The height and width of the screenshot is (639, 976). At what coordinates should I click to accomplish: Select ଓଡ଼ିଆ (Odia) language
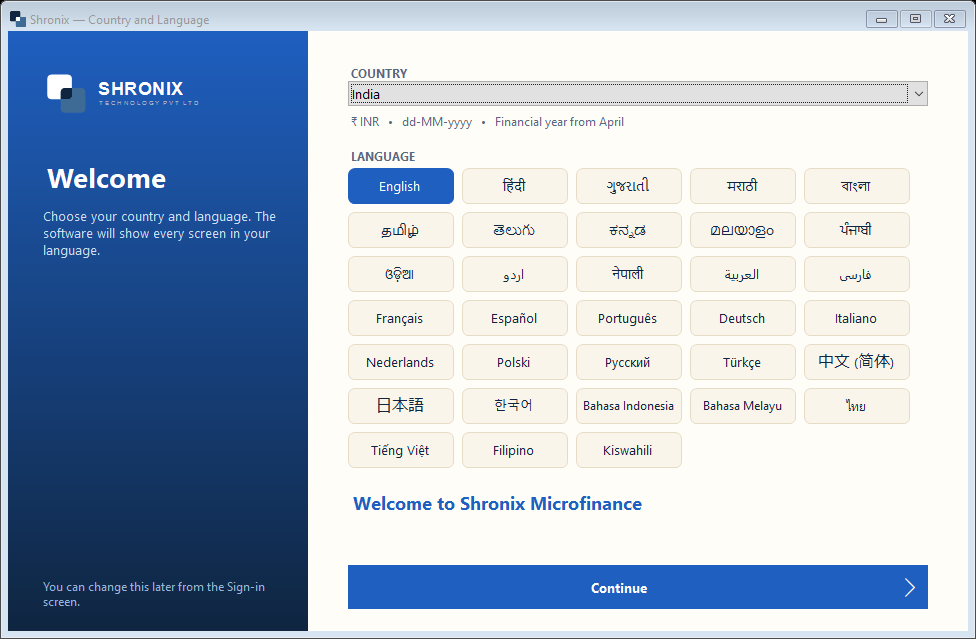[x=401, y=274]
